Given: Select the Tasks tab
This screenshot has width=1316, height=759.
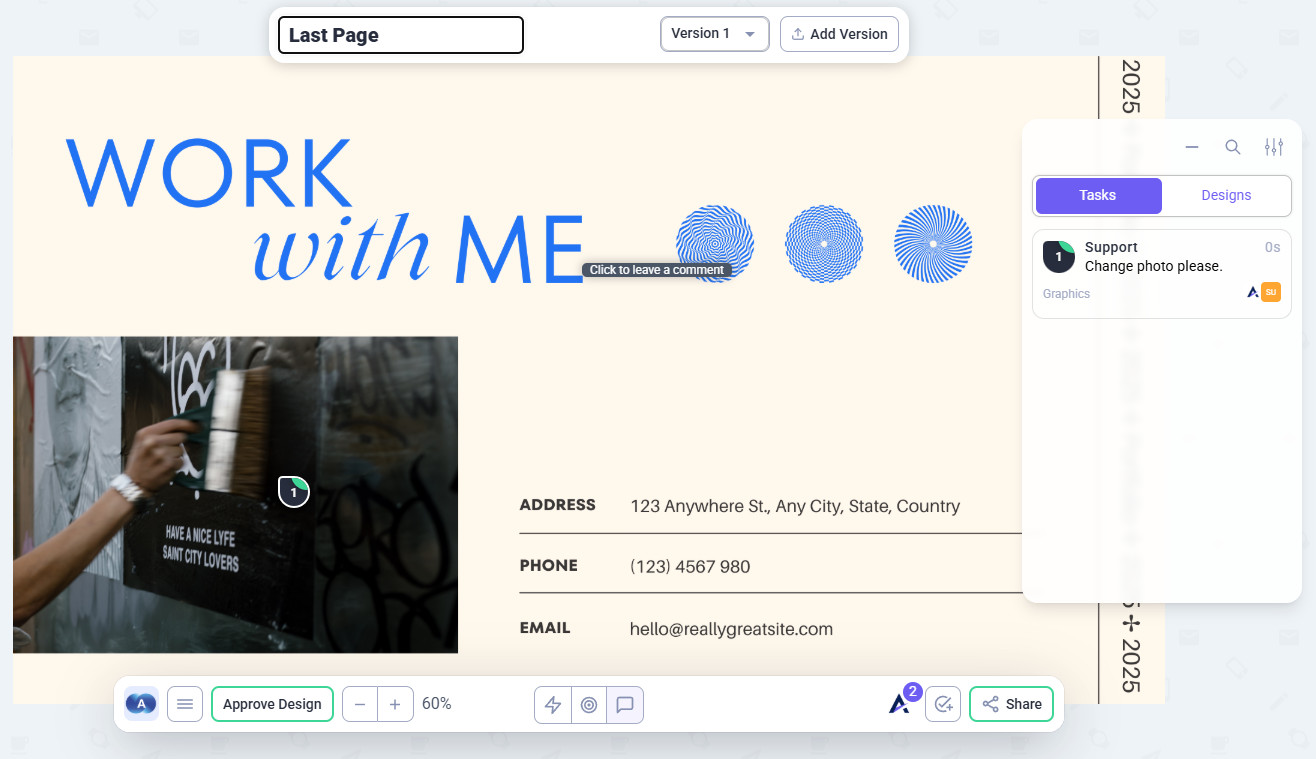Looking at the screenshot, I should [x=1098, y=195].
